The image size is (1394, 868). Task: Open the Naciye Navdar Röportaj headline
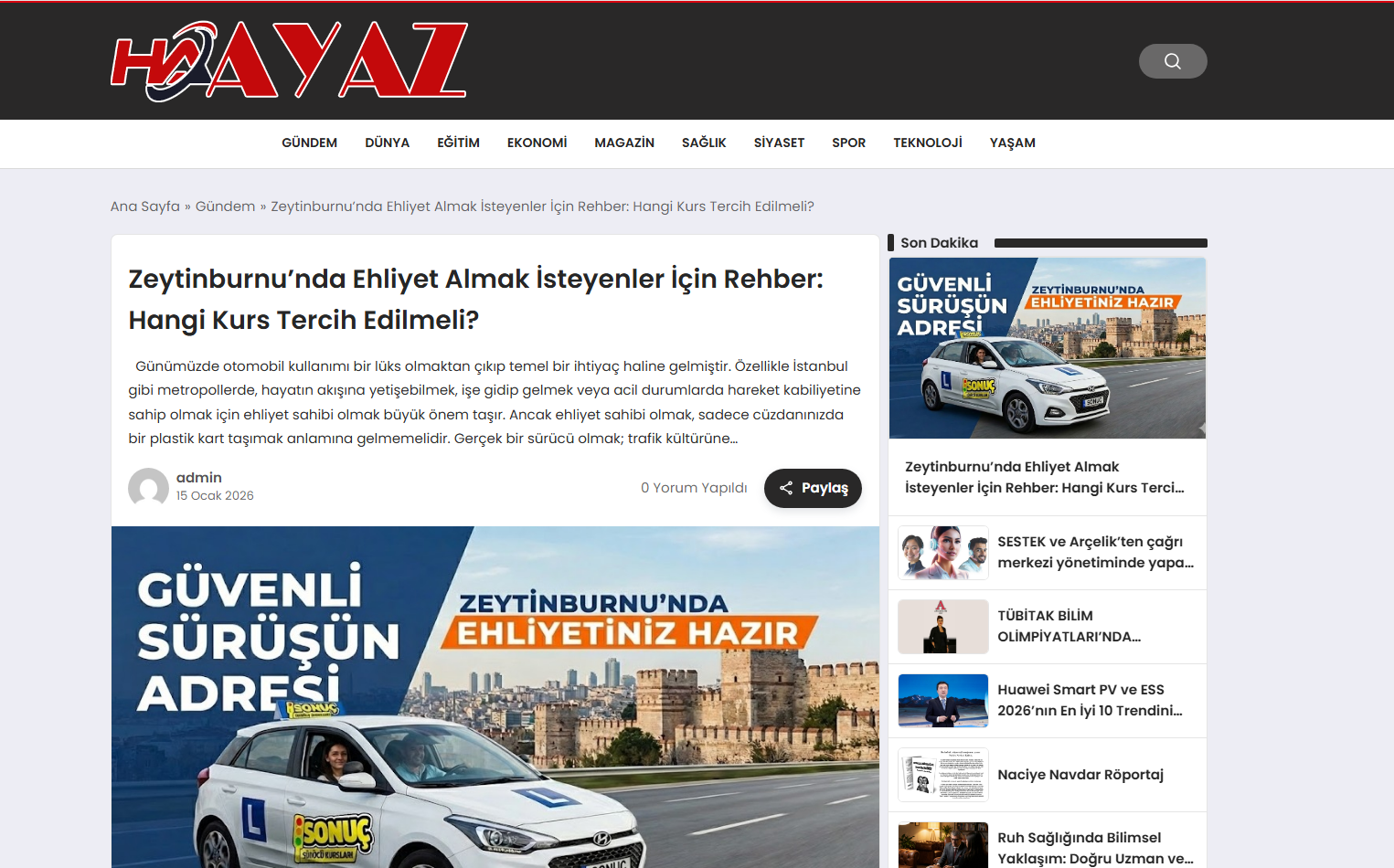[1080, 775]
